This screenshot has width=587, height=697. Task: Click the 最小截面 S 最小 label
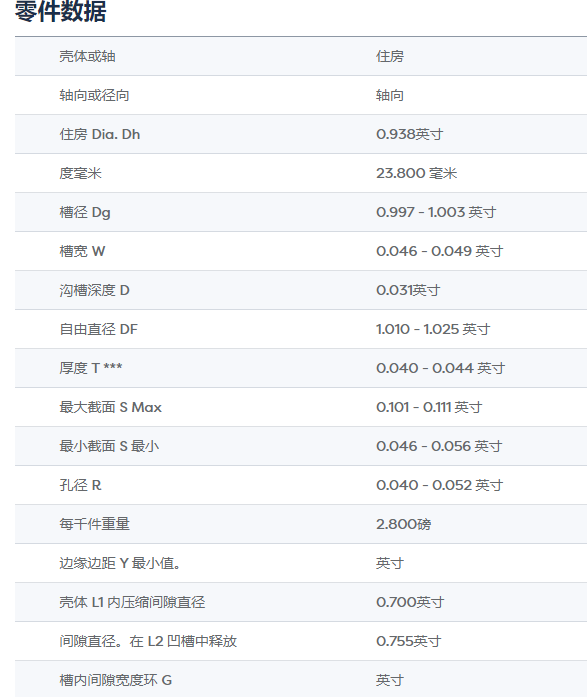click(109, 446)
